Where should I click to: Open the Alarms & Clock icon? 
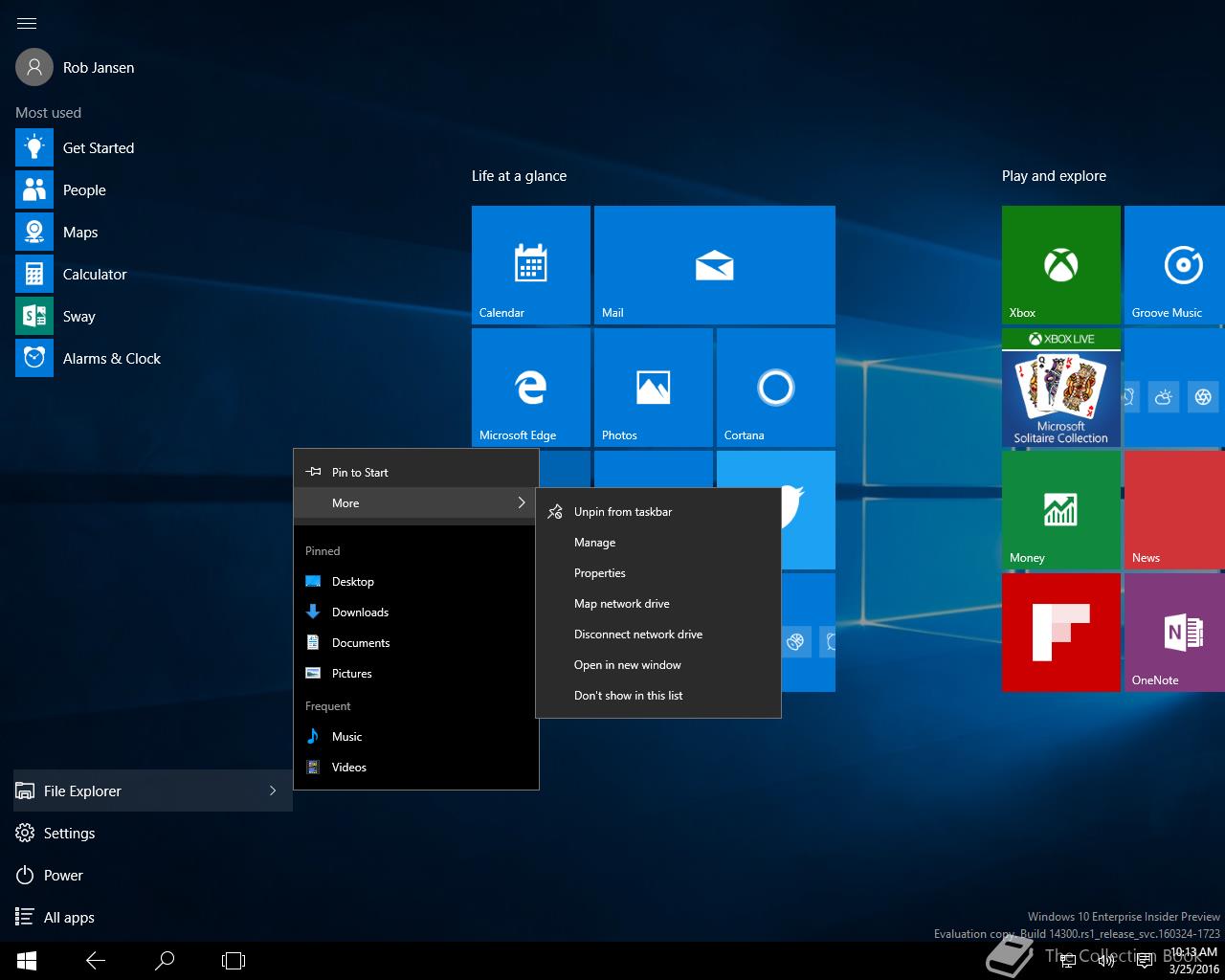coord(34,358)
